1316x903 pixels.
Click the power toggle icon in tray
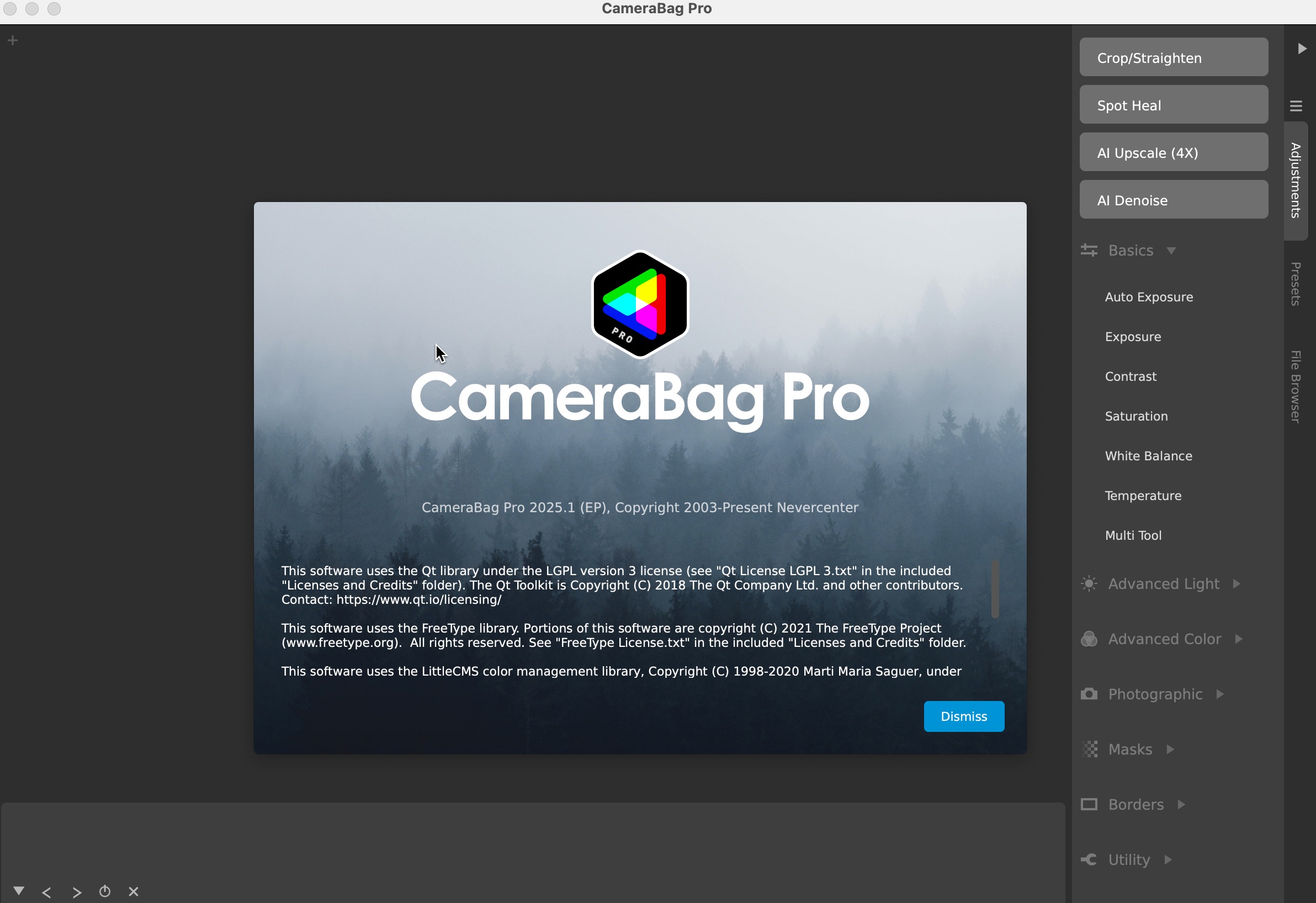[x=105, y=891]
